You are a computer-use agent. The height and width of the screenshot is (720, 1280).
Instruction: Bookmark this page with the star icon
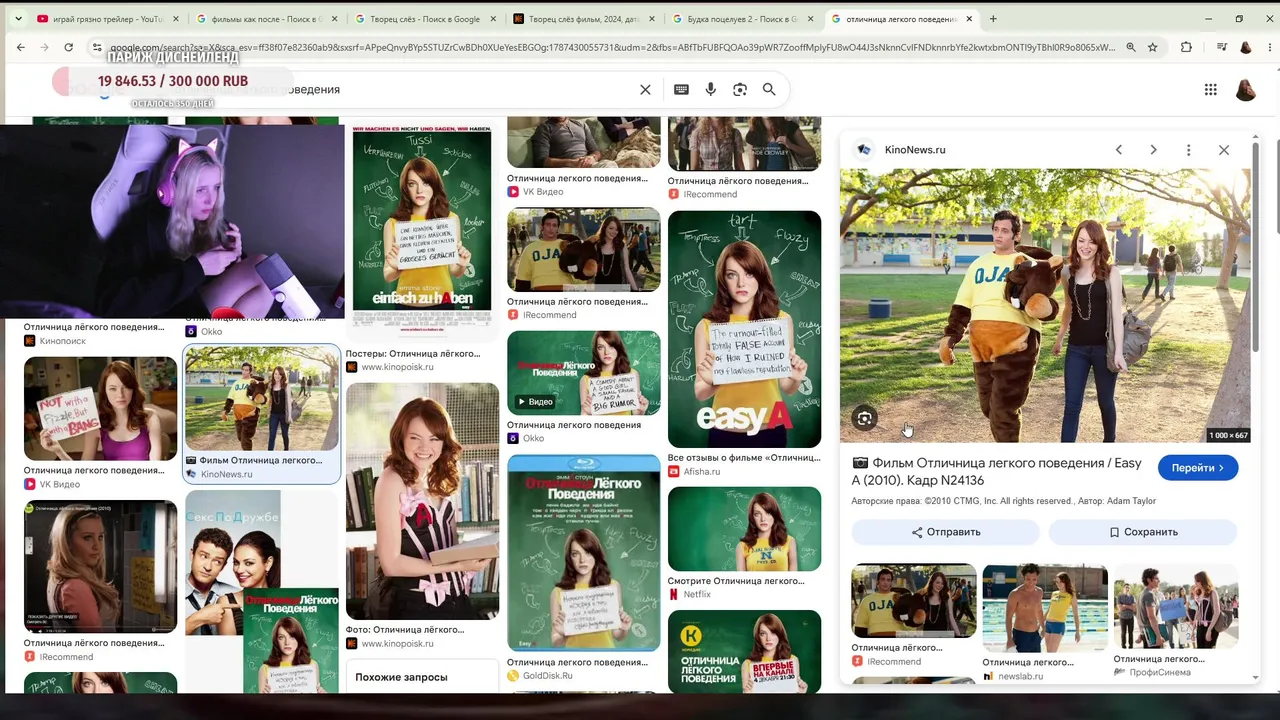(1153, 47)
